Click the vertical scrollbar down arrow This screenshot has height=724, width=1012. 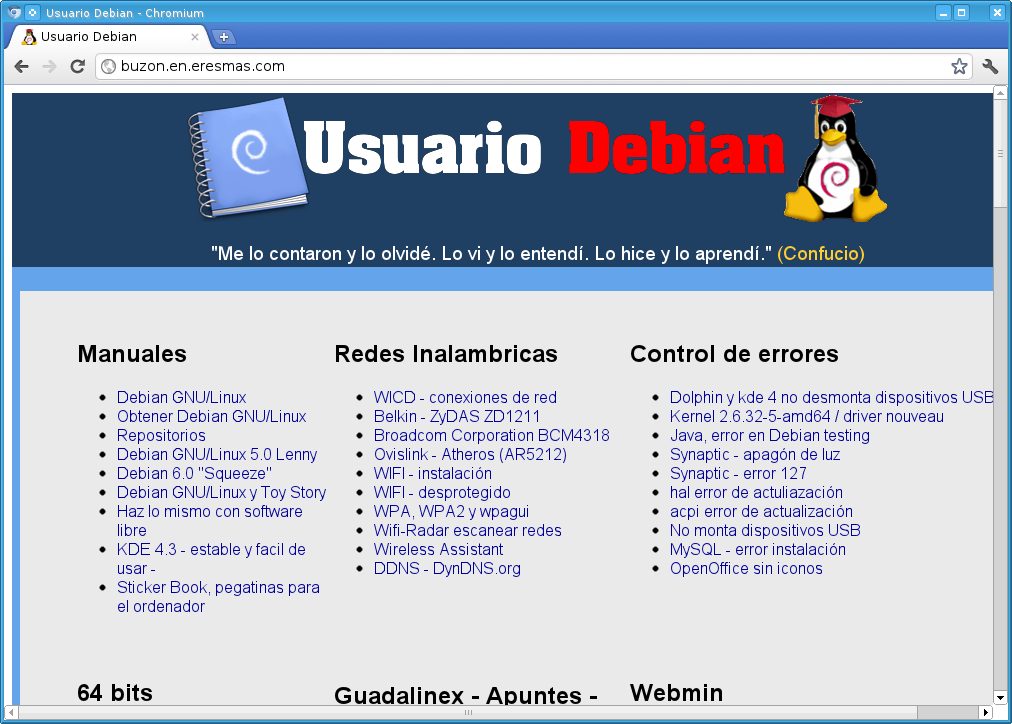click(x=1000, y=698)
